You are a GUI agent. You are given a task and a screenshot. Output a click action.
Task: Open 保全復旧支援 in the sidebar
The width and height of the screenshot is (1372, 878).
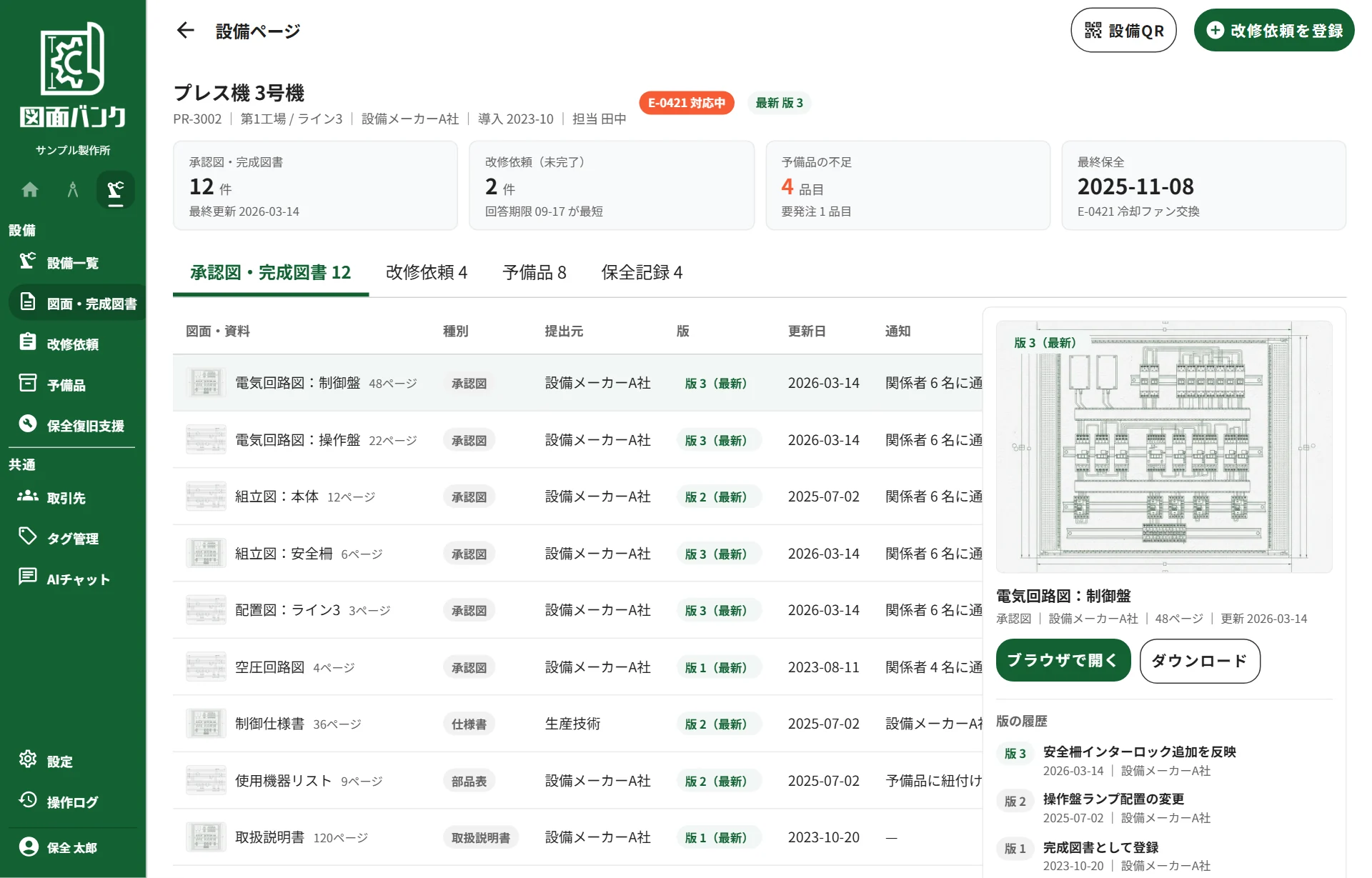coord(73,426)
